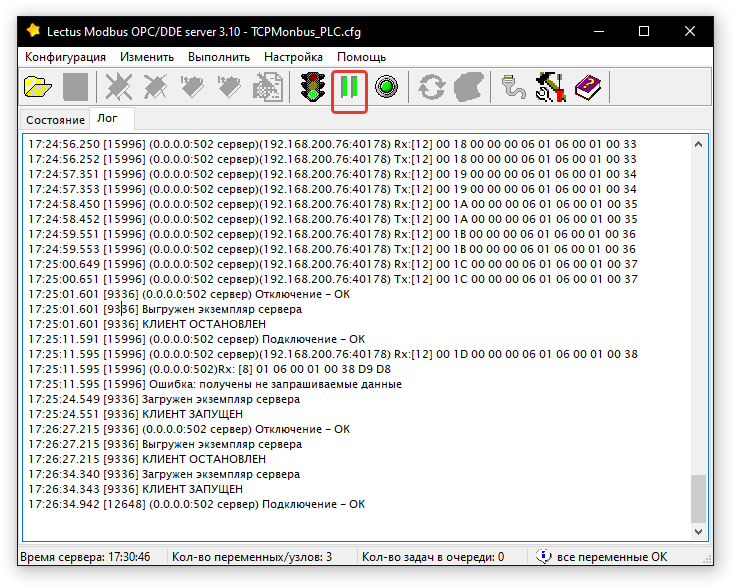Image resolution: width=735 pixels, height=588 pixels.
Task: Click the 17:25:11.591 'Подключение – OK' line
Action: [x=196, y=339]
